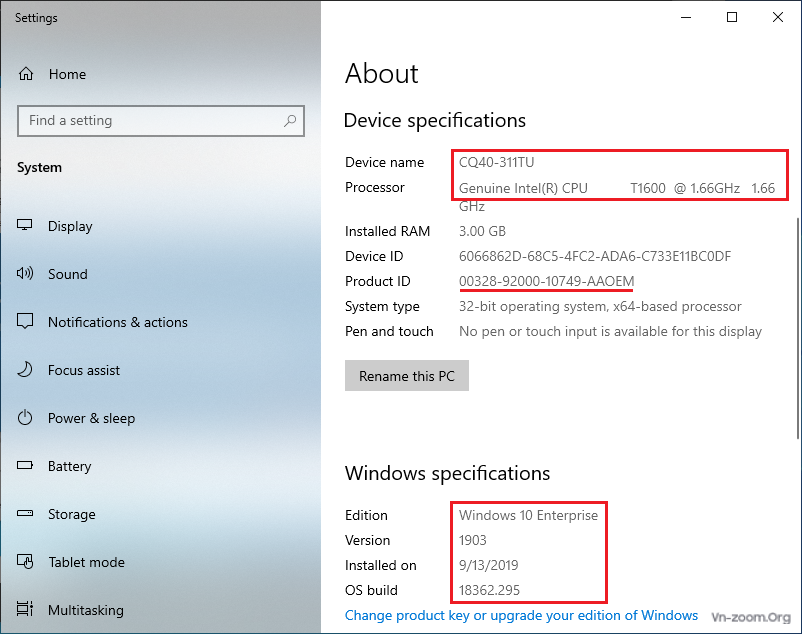Click the Focus assist moon icon
This screenshot has height=634, width=802.
pyautogui.click(x=25, y=369)
